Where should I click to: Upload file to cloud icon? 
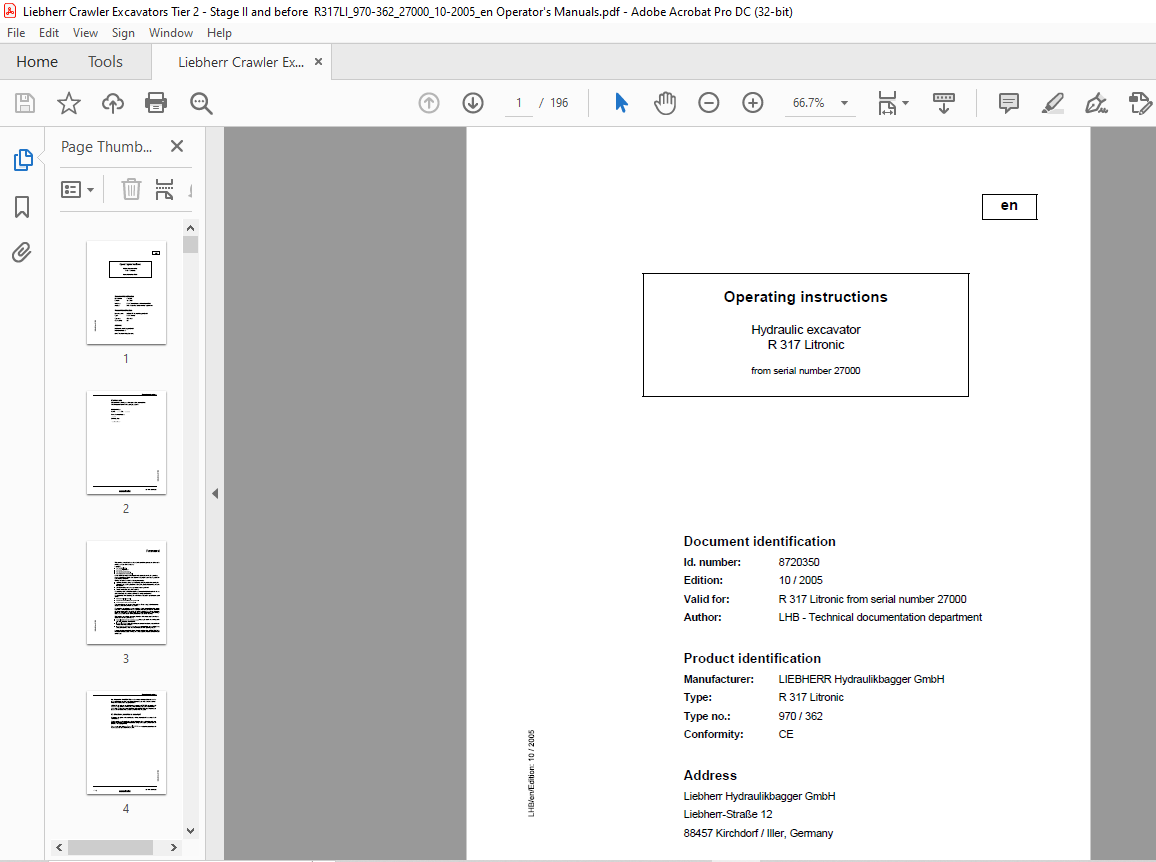113,103
